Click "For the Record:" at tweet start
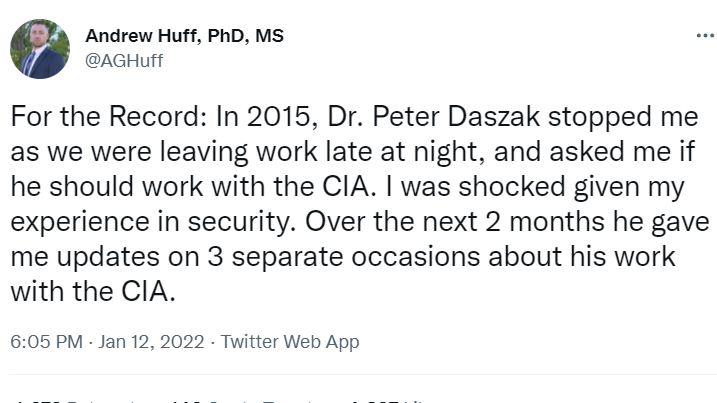This screenshot has height=403, width=717. 82,116
